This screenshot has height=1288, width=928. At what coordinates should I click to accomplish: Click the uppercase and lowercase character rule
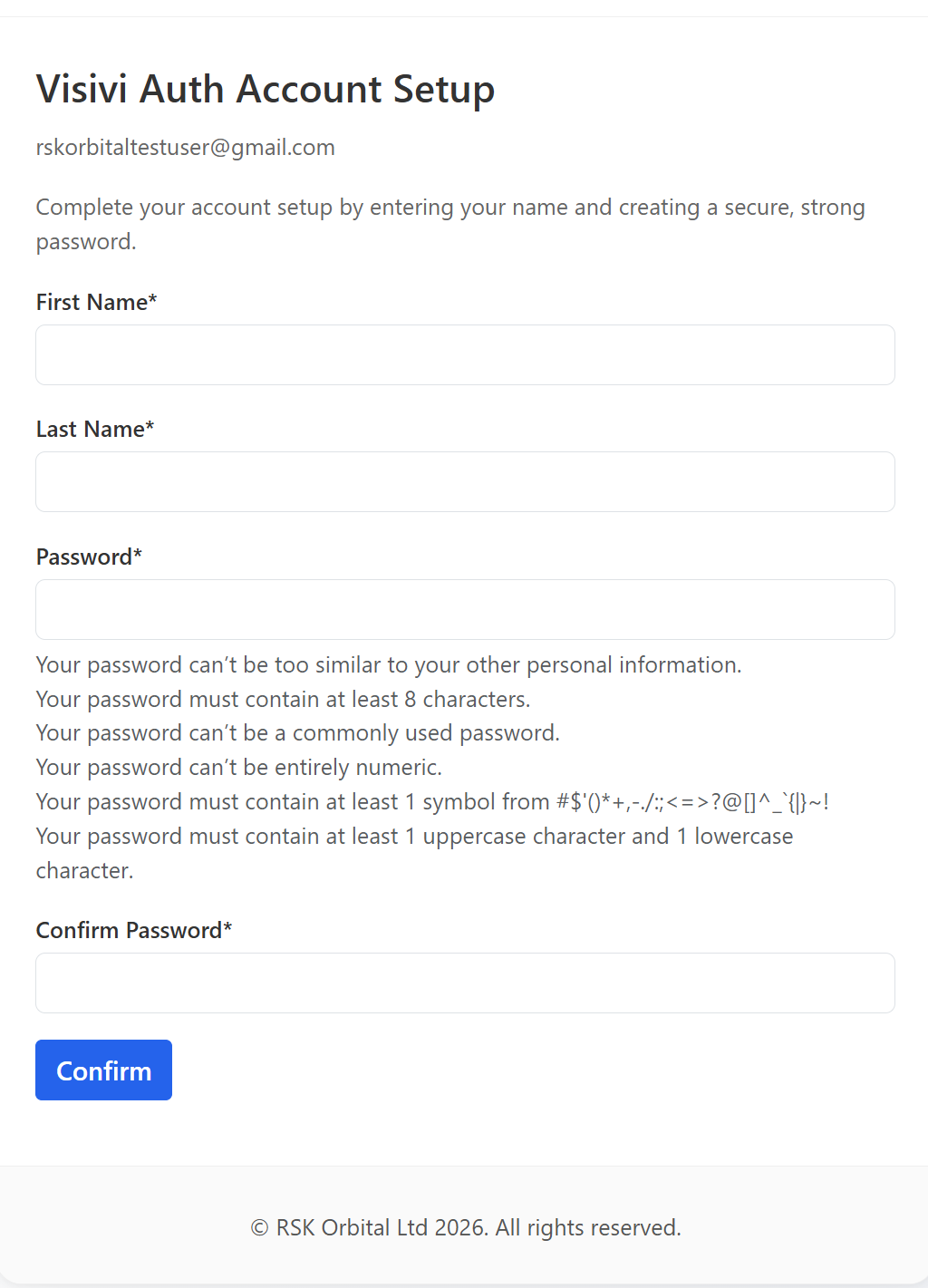coord(414,853)
